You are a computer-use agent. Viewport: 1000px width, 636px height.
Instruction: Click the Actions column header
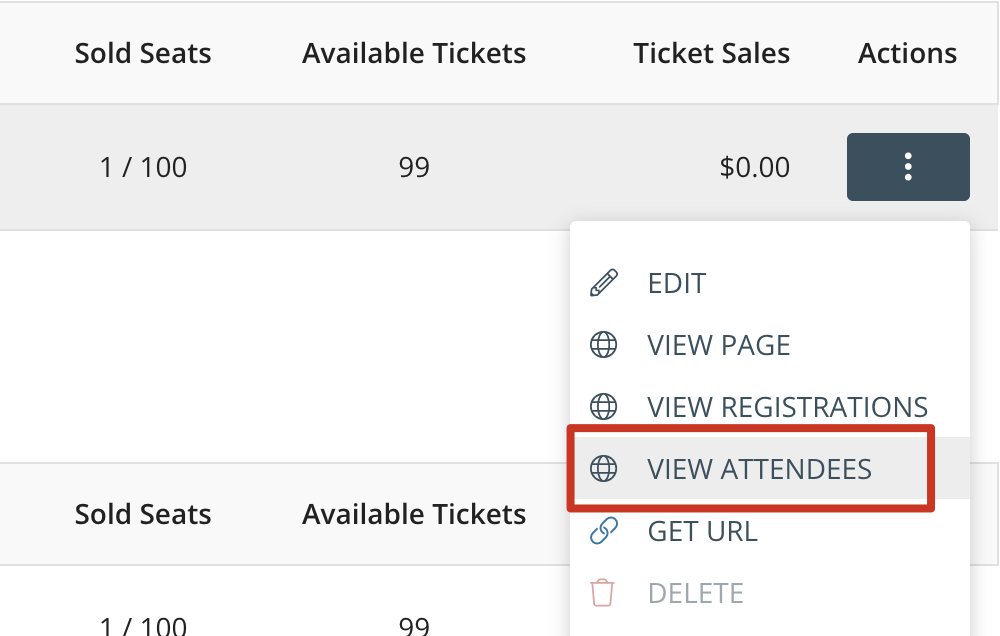908,53
